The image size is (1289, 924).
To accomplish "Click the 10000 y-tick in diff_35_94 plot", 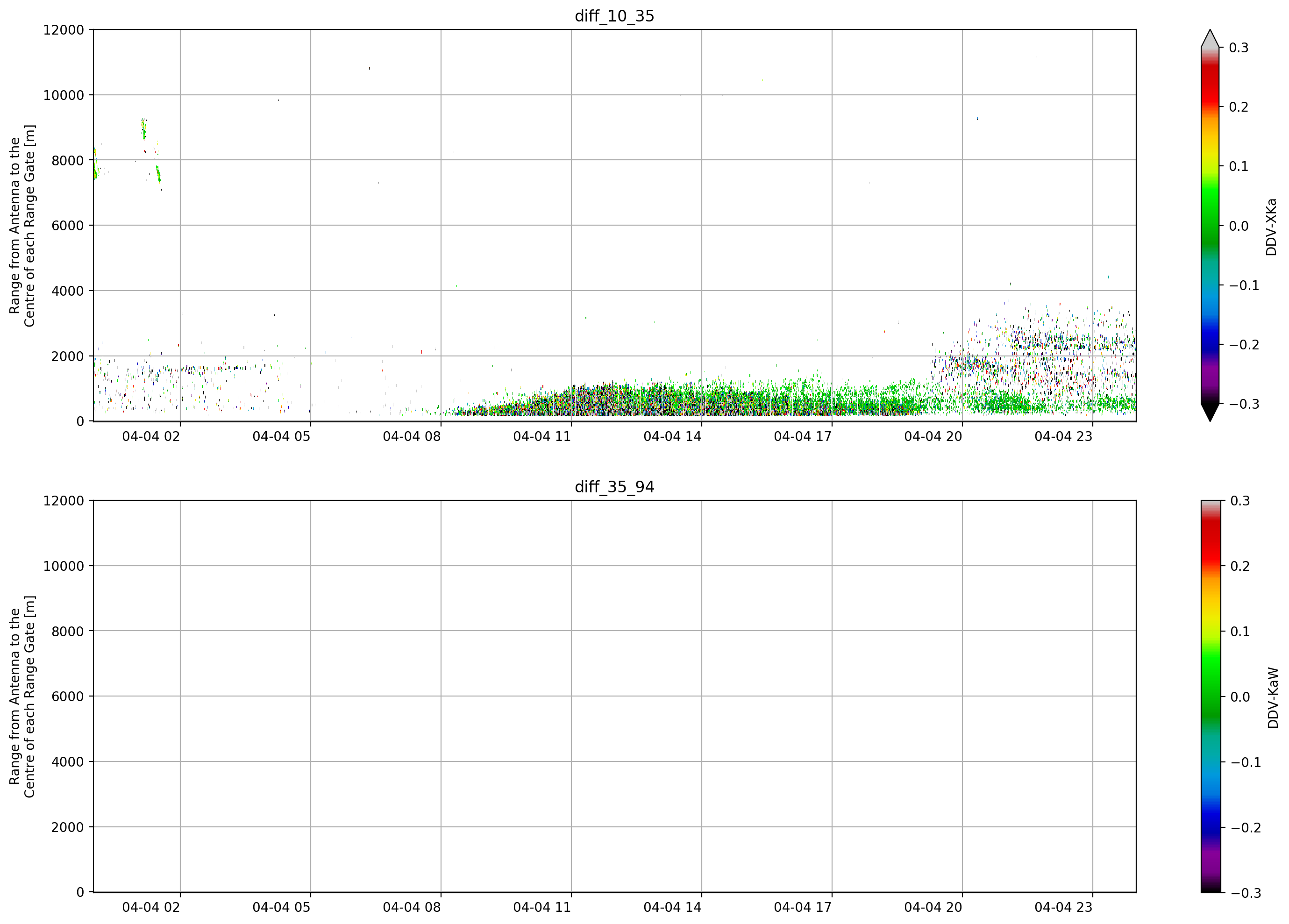I will coord(64,566).
